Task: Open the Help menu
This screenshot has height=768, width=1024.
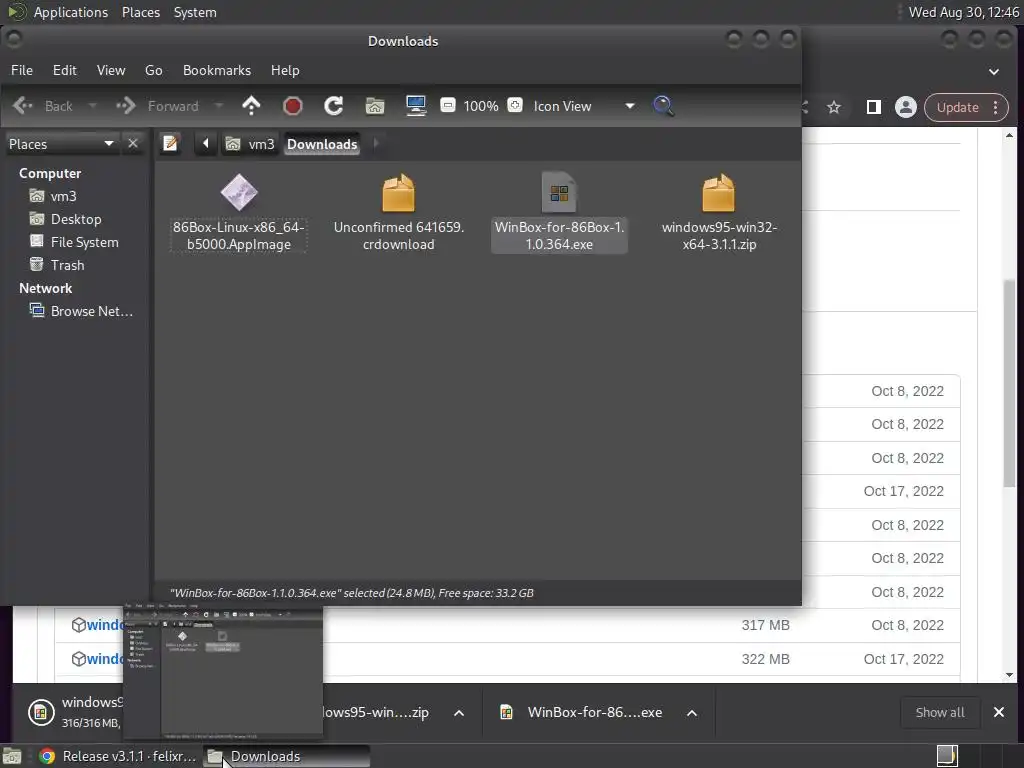Action: pyautogui.click(x=285, y=70)
